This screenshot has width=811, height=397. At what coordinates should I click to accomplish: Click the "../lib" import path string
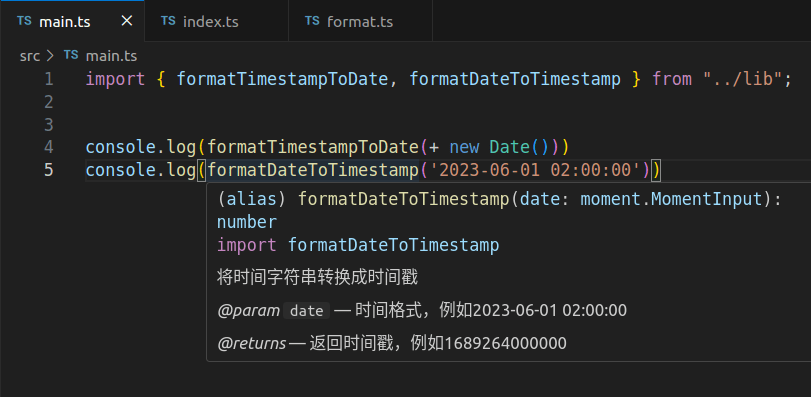click(742, 79)
